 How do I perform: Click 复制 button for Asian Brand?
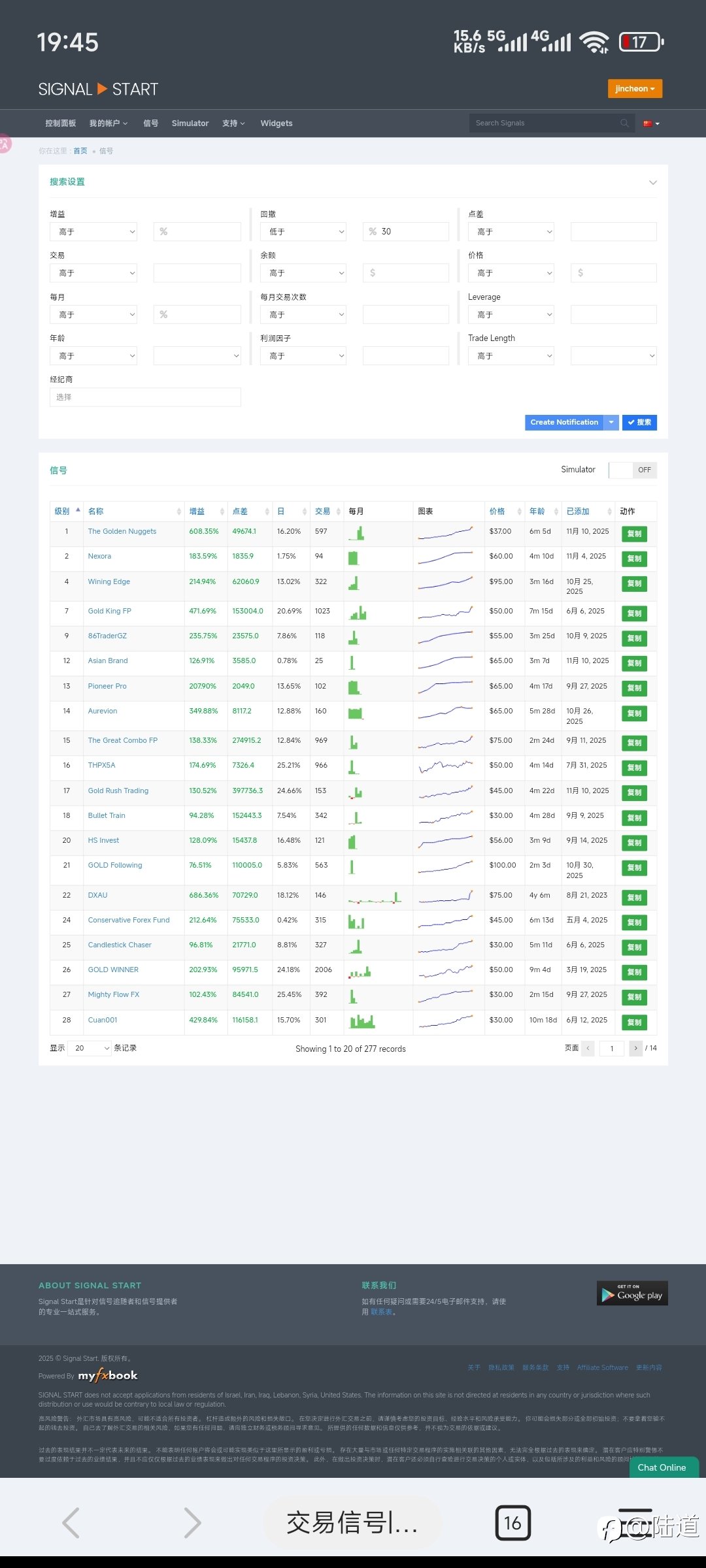(634, 663)
